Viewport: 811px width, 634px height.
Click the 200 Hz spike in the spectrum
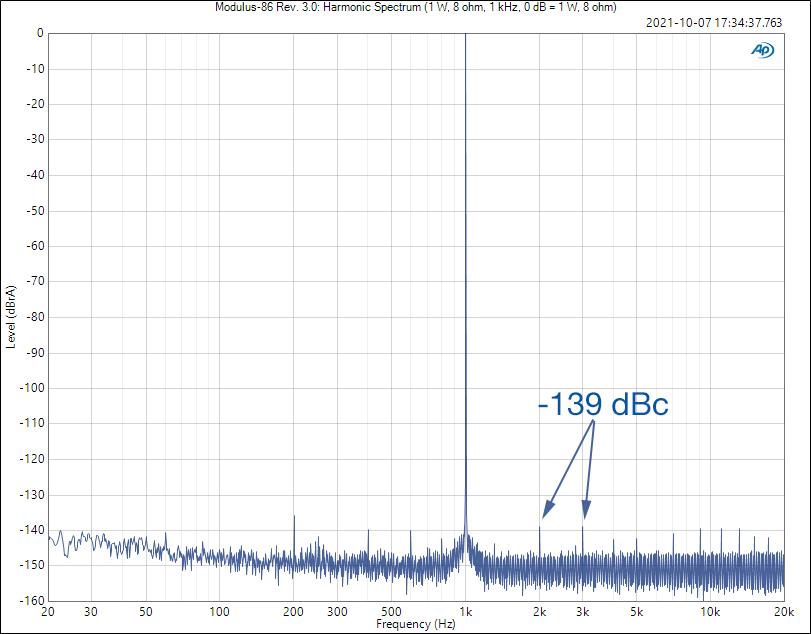[294, 538]
